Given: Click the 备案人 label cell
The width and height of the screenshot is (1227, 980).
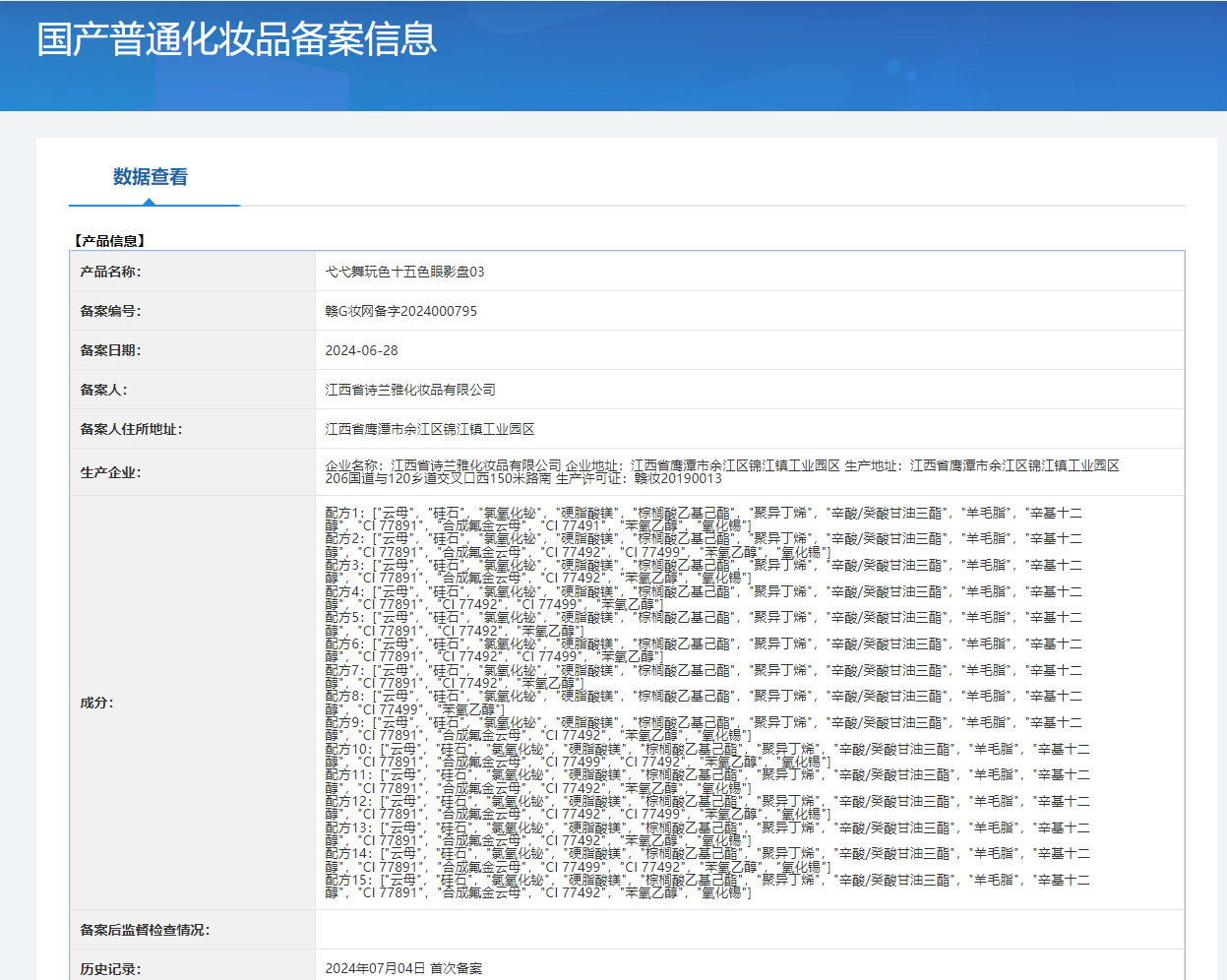Looking at the screenshot, I should pos(192,390).
